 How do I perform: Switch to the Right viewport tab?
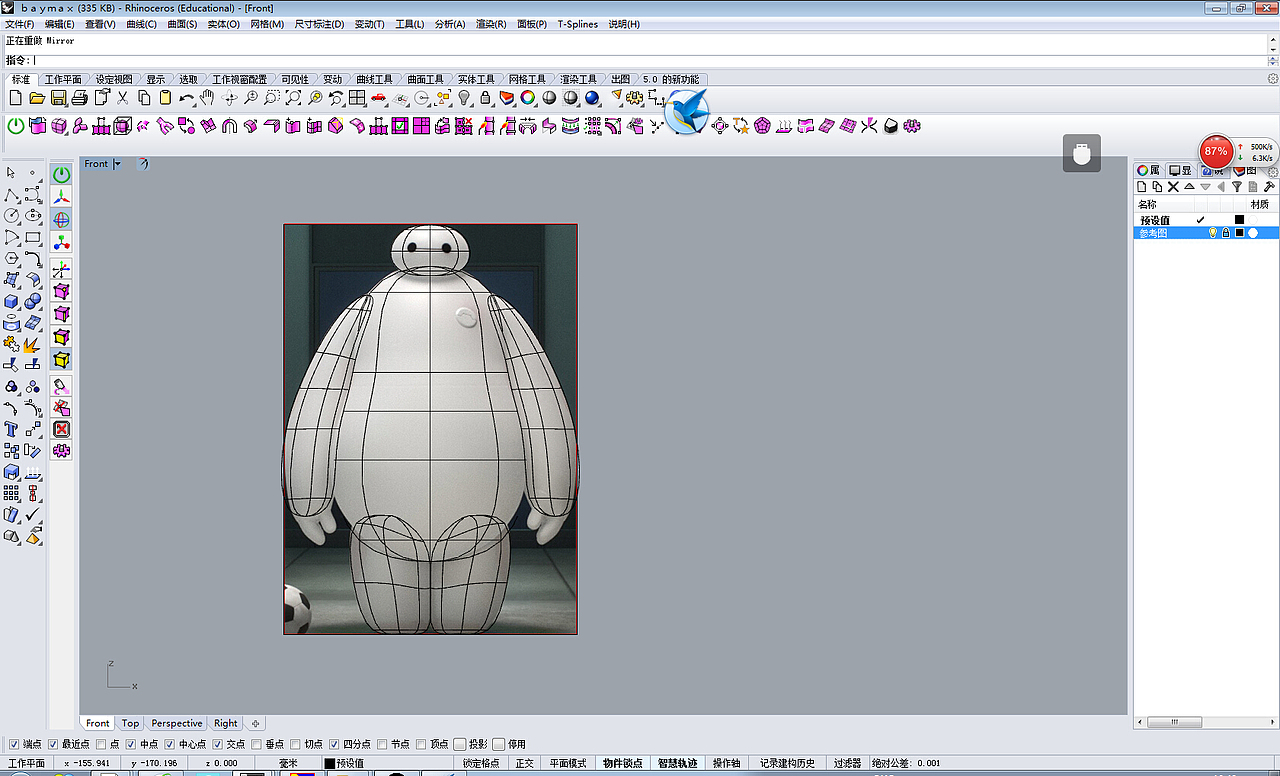tap(226, 723)
